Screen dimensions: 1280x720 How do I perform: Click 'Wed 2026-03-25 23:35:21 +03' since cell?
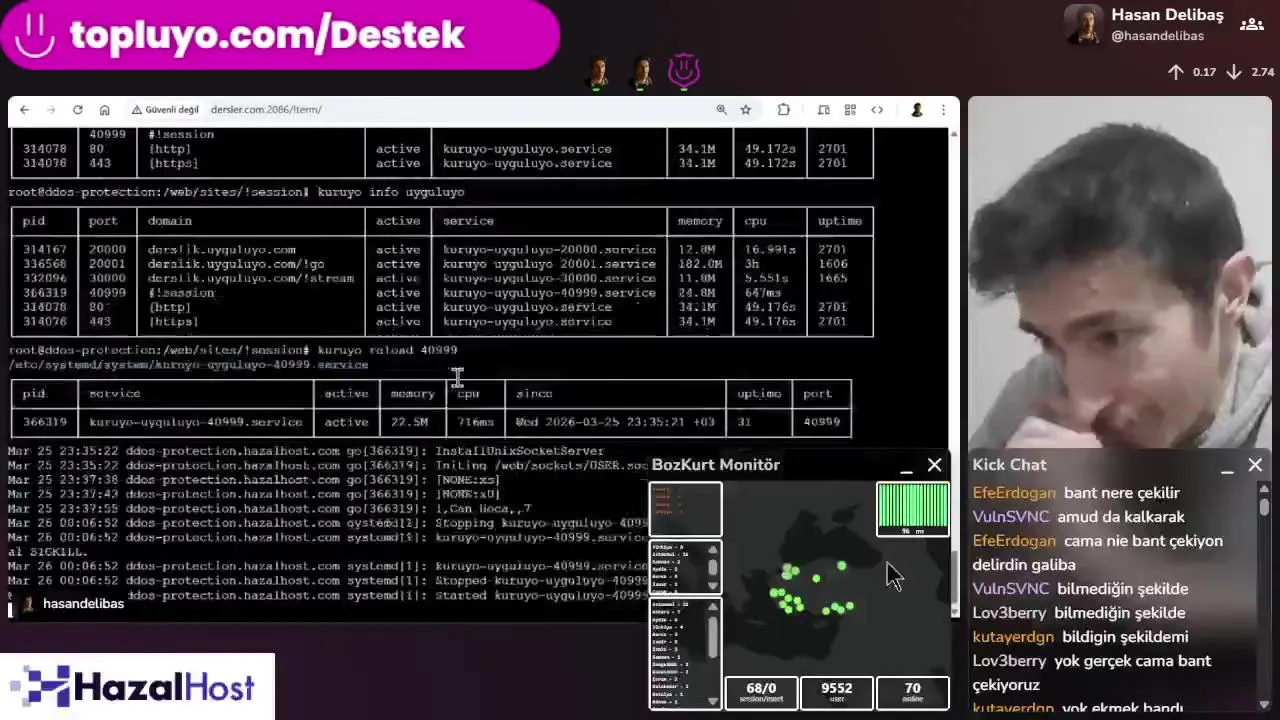615,422
